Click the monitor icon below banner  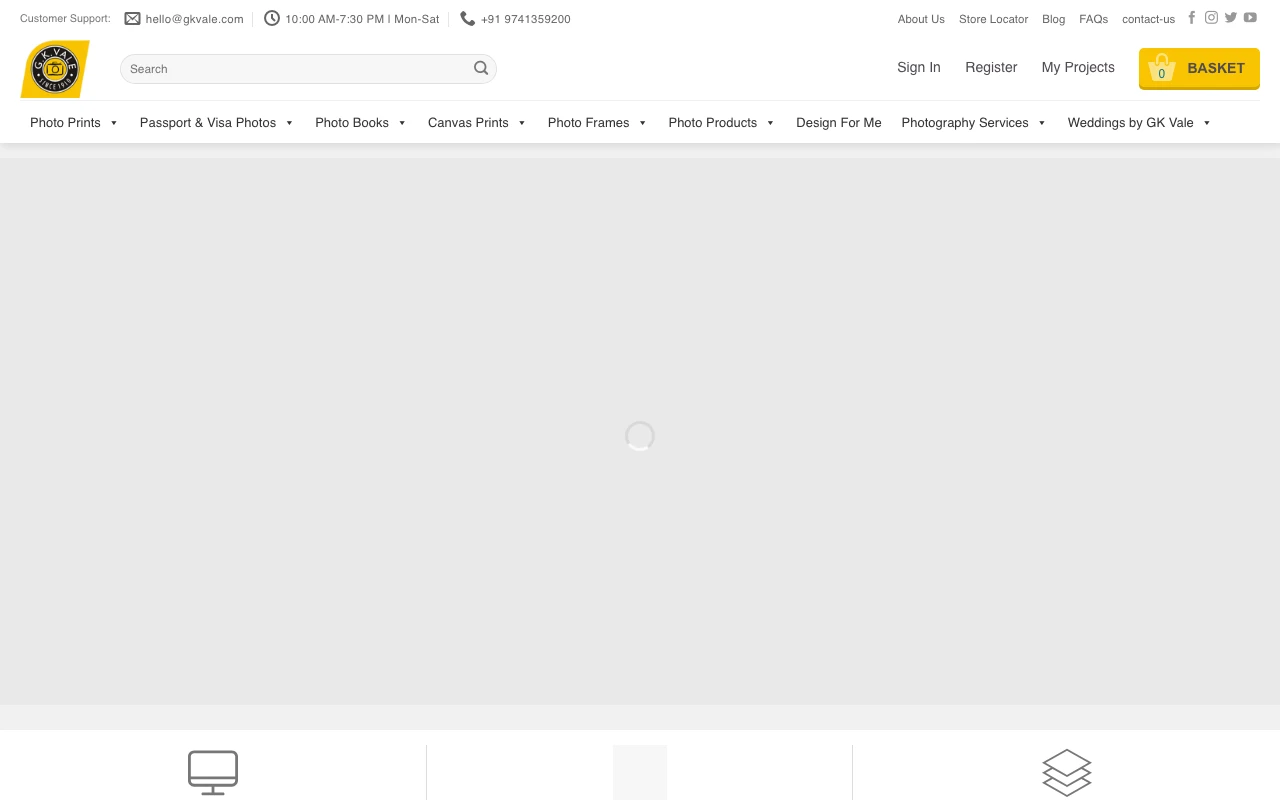tap(213, 772)
